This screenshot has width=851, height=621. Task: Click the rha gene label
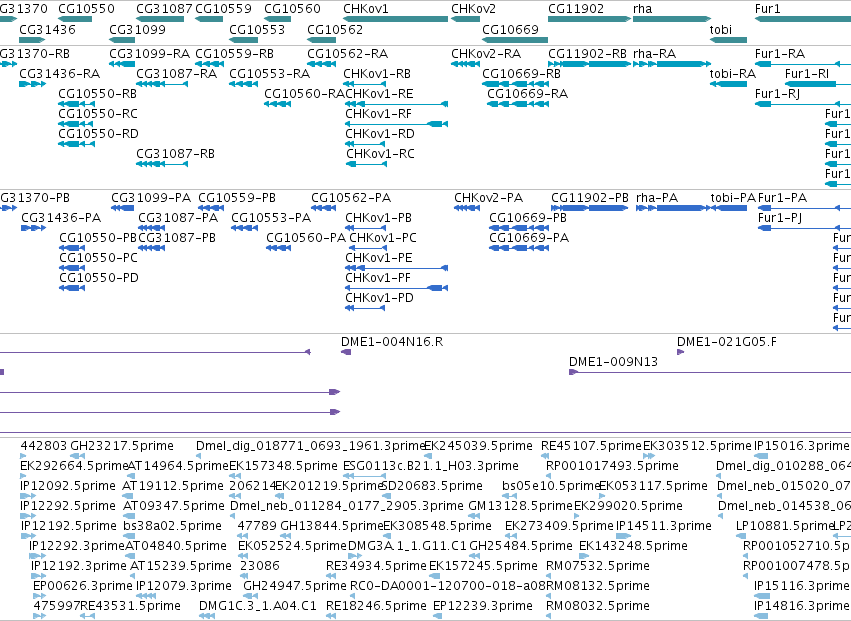pos(643,9)
